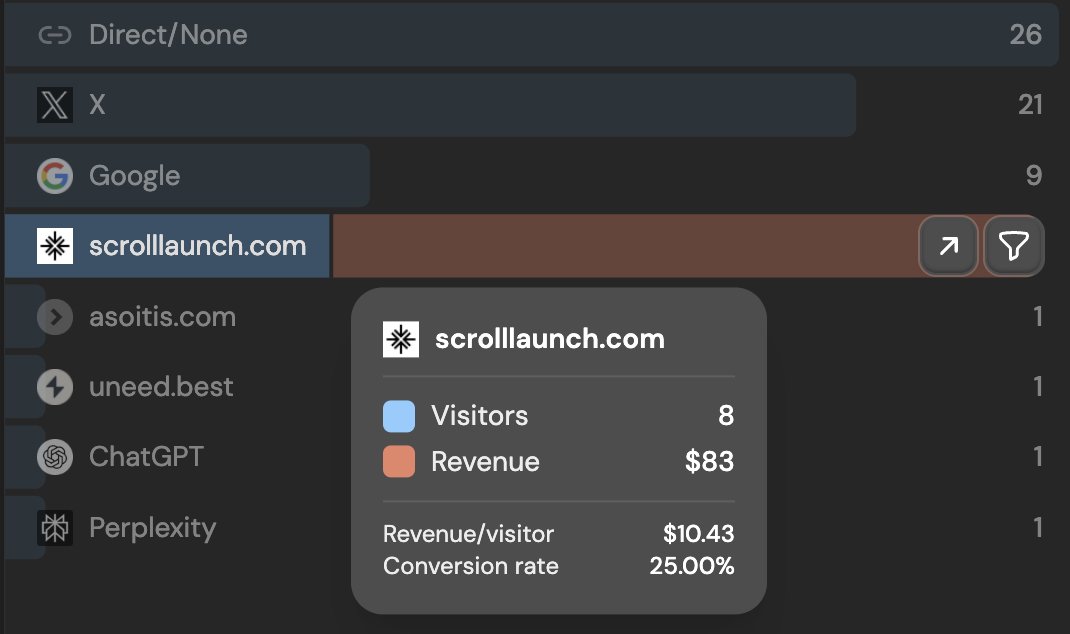Click the 25.00% conversion rate value

click(692, 566)
